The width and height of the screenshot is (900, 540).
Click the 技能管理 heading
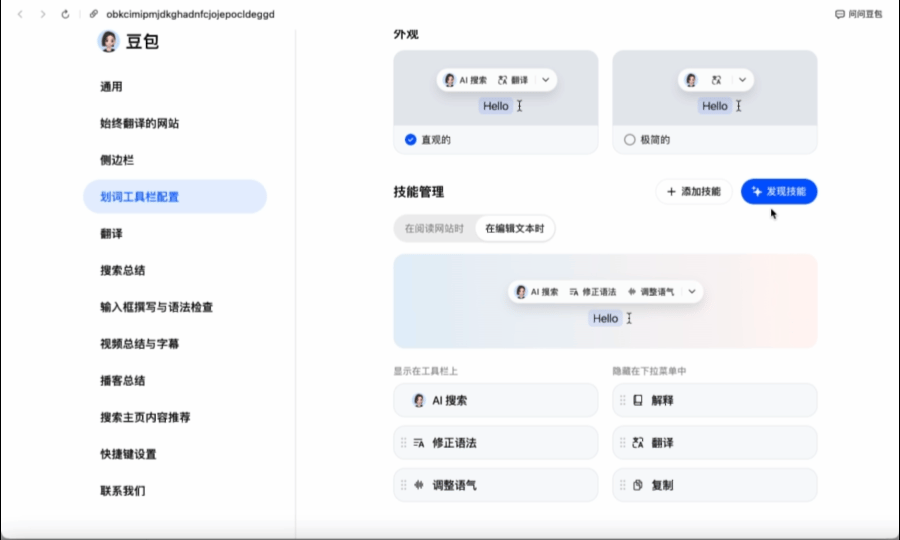click(x=419, y=192)
